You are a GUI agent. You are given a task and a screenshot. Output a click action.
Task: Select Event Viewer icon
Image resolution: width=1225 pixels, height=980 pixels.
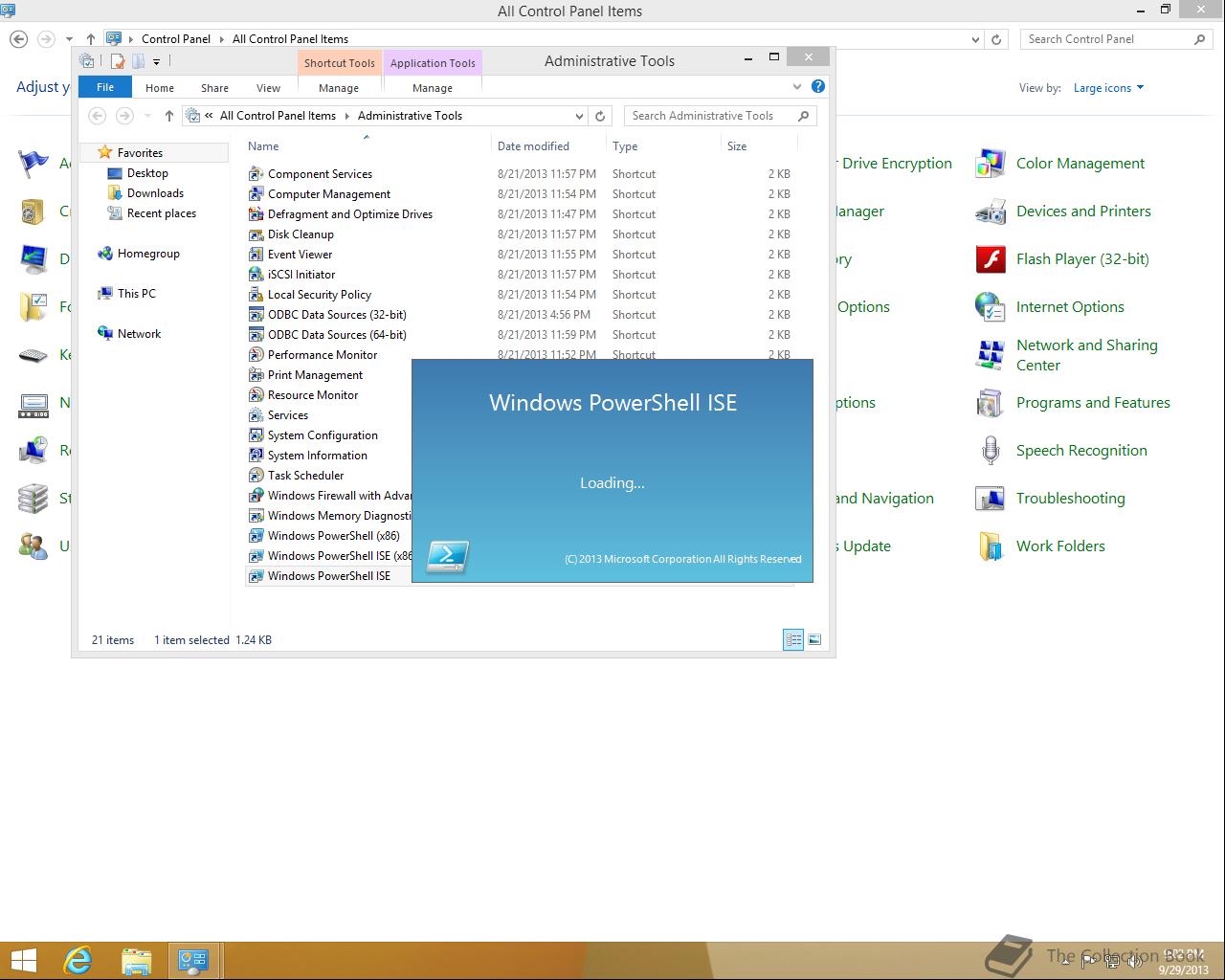click(x=256, y=255)
